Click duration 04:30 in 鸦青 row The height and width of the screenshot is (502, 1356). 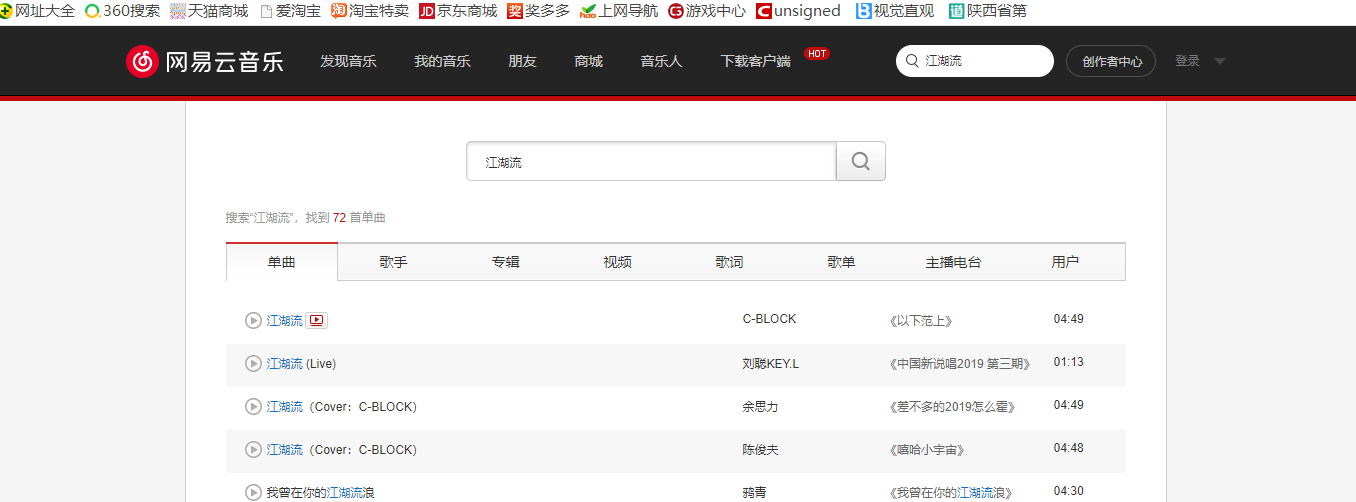click(1068, 491)
